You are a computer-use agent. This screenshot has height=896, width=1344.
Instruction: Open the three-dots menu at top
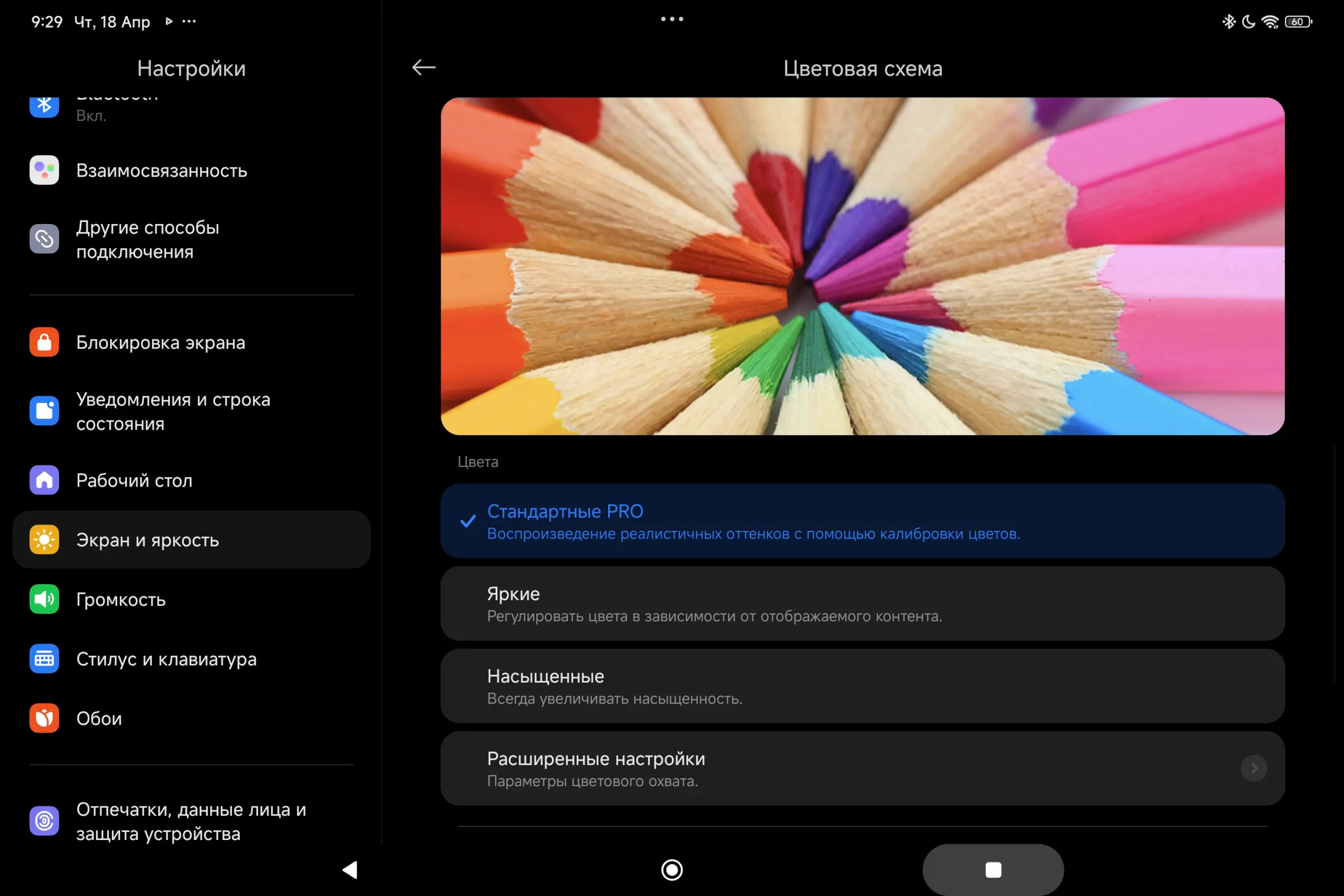672,19
